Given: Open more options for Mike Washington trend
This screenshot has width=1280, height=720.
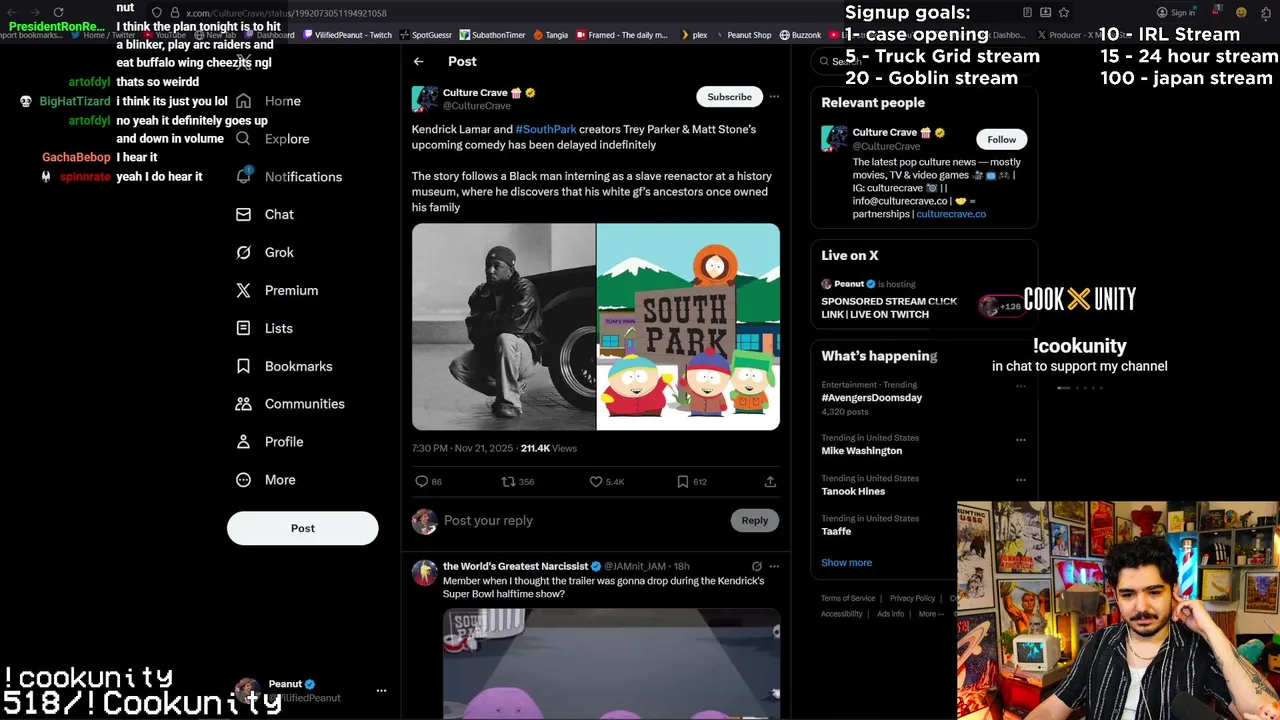Looking at the screenshot, I should (1020, 439).
